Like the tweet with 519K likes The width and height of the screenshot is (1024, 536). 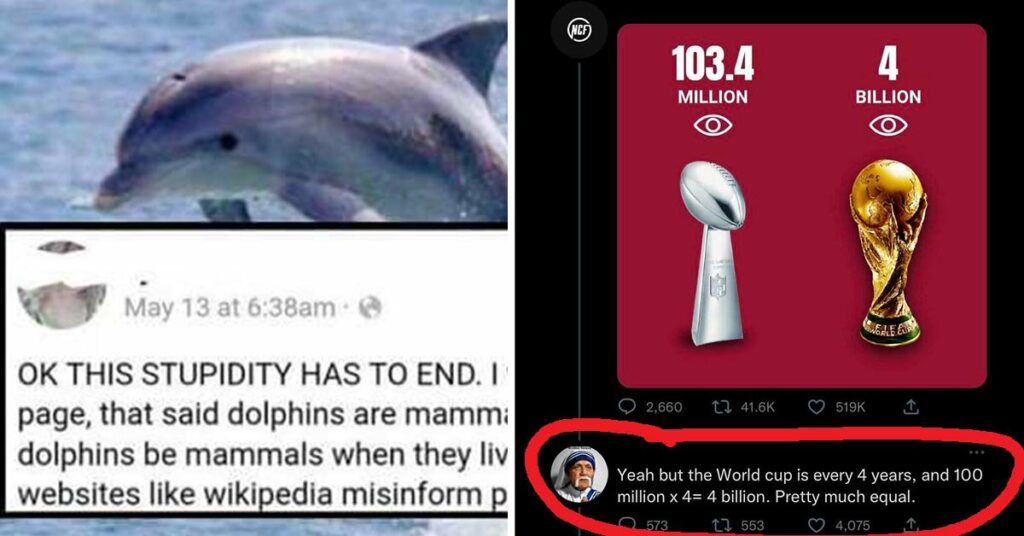[x=837, y=407]
